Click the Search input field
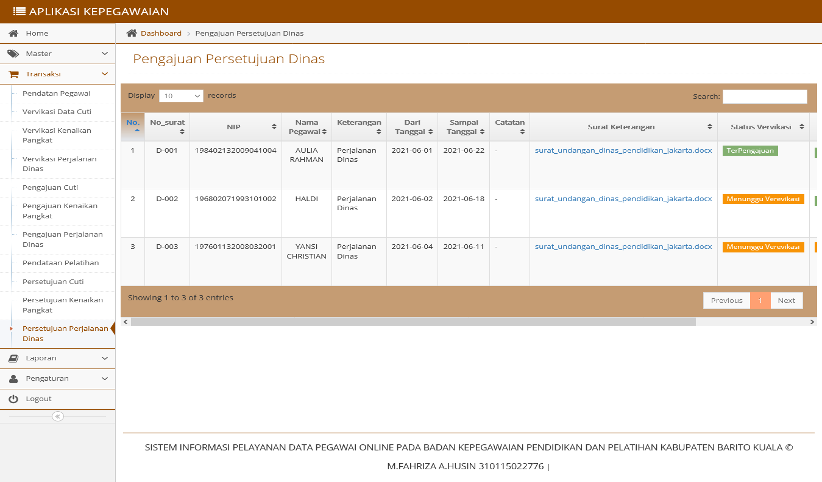This screenshot has width=822, height=482. 765,97
